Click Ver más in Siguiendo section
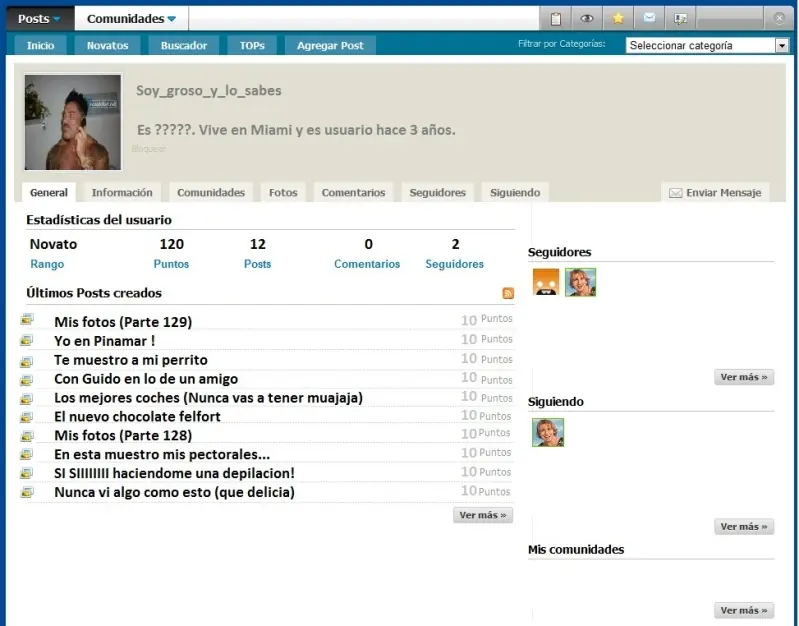This screenshot has width=799, height=626. coord(744,527)
